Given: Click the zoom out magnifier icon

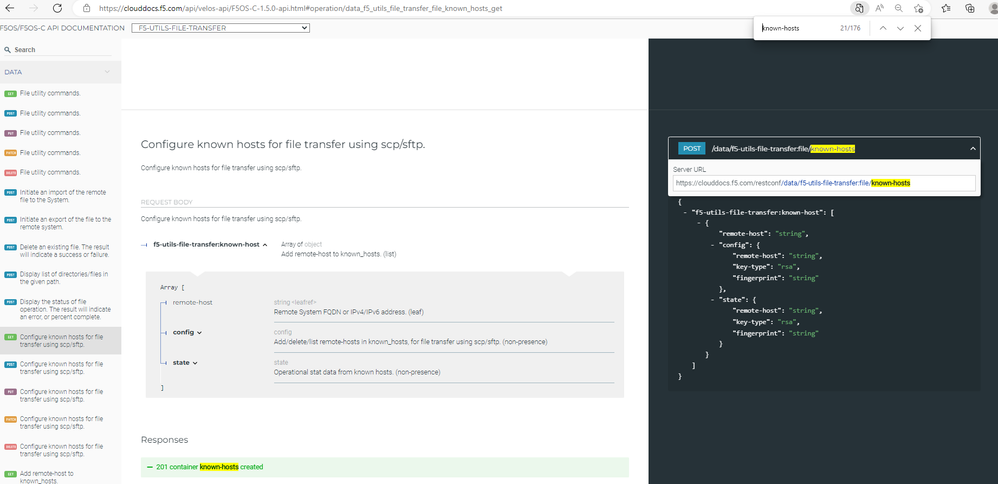Looking at the screenshot, I should pyautogui.click(x=898, y=7).
